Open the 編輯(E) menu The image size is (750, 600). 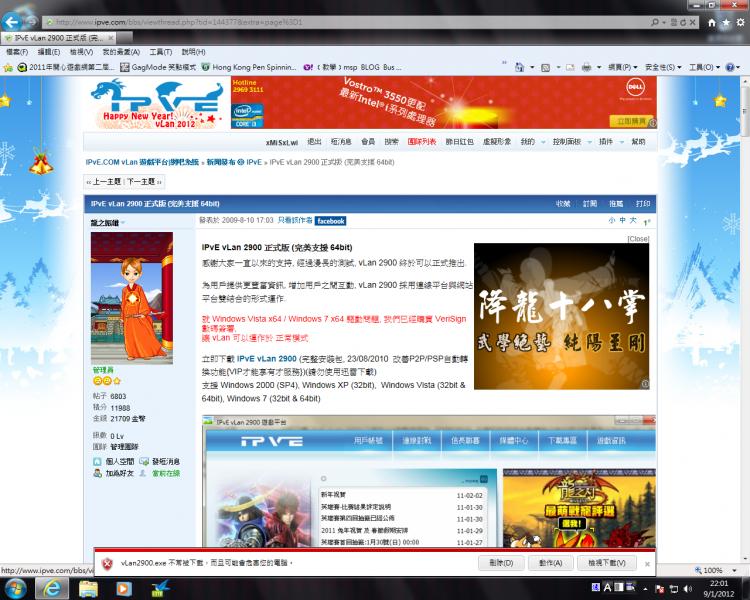tap(48, 52)
